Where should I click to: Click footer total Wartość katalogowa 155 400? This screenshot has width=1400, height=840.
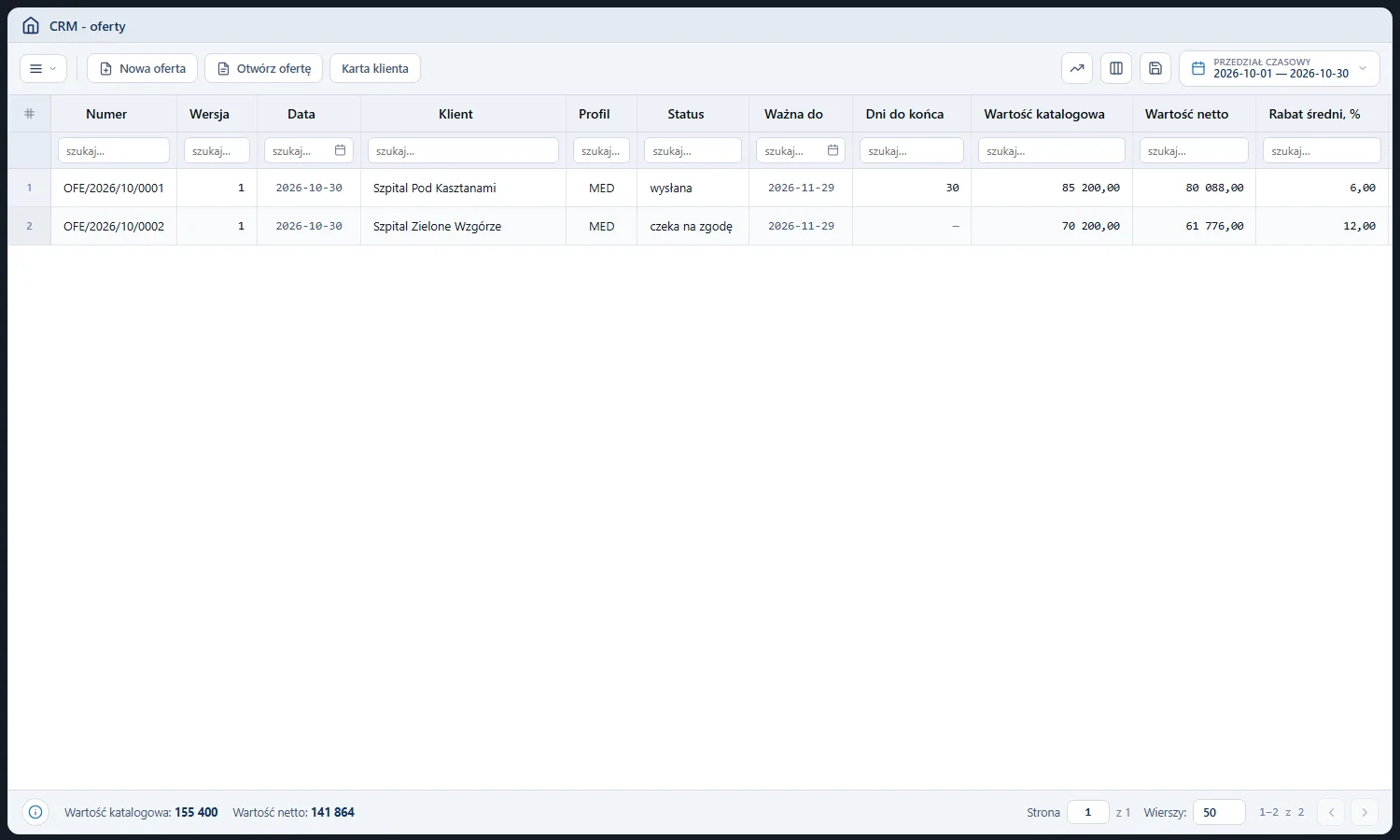(141, 812)
